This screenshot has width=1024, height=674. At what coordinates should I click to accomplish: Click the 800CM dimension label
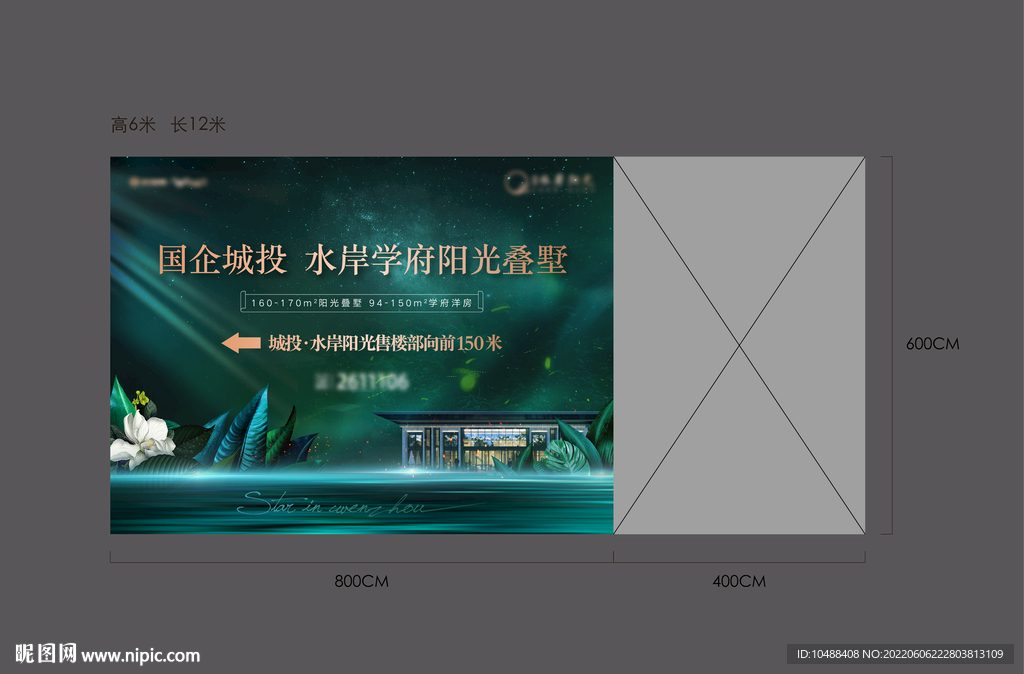(x=363, y=581)
